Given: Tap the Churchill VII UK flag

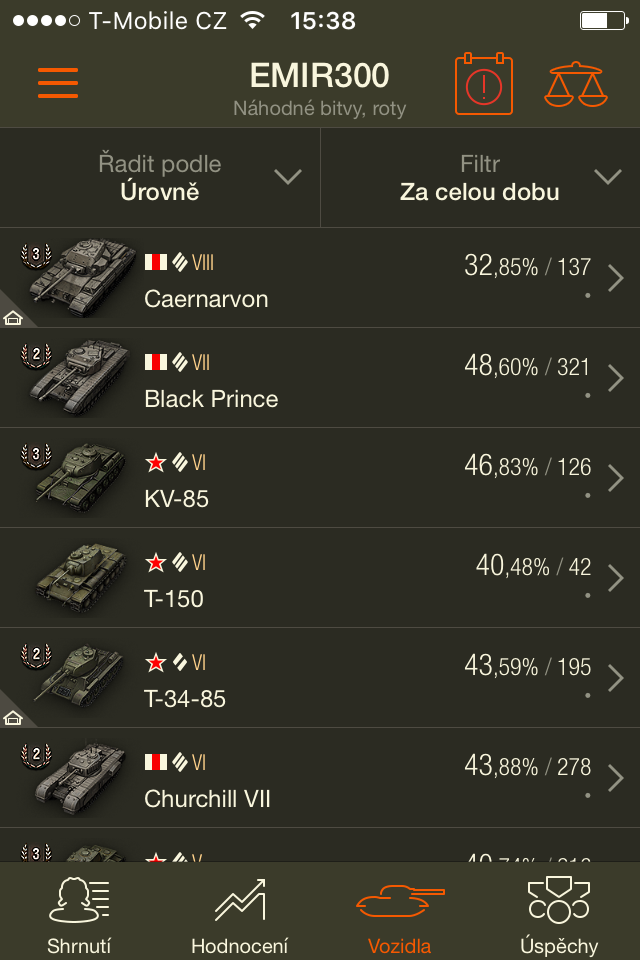Looking at the screenshot, I should [155, 763].
